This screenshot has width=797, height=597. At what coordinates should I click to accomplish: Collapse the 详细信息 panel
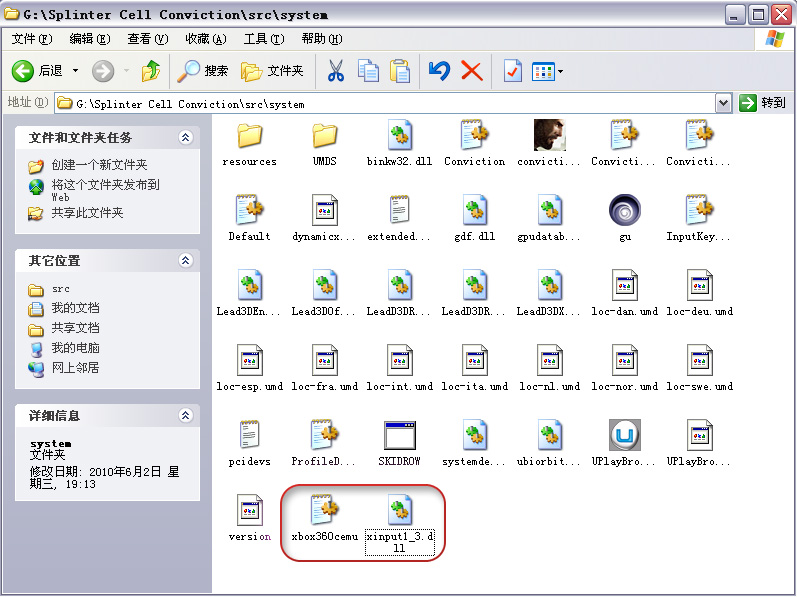coord(185,416)
